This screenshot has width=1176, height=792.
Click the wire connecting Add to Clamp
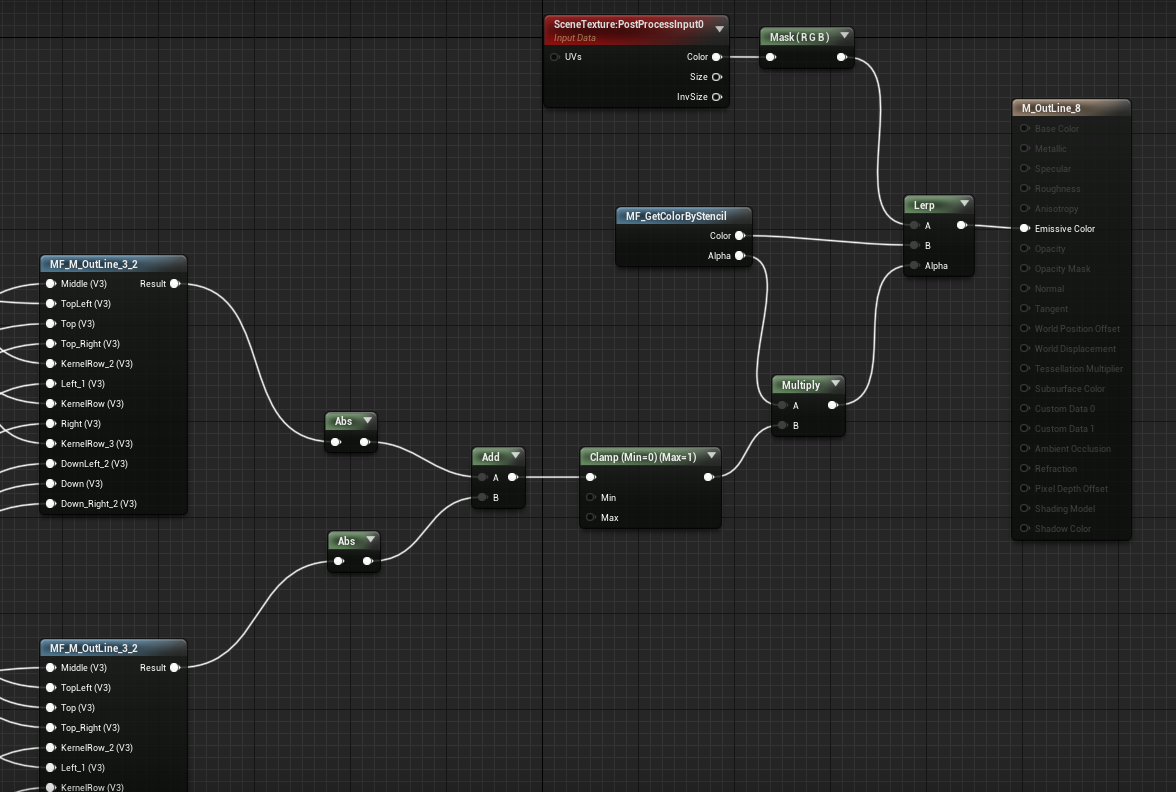click(548, 477)
